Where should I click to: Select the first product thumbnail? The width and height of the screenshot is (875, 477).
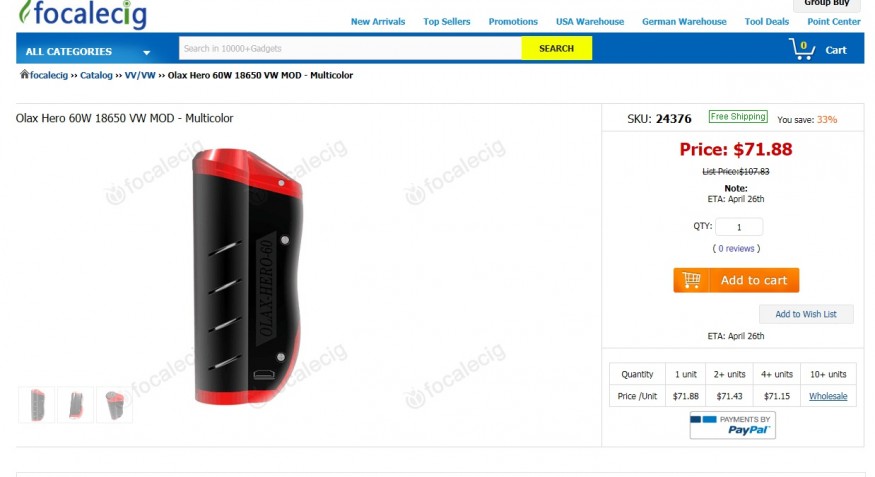(x=37, y=404)
